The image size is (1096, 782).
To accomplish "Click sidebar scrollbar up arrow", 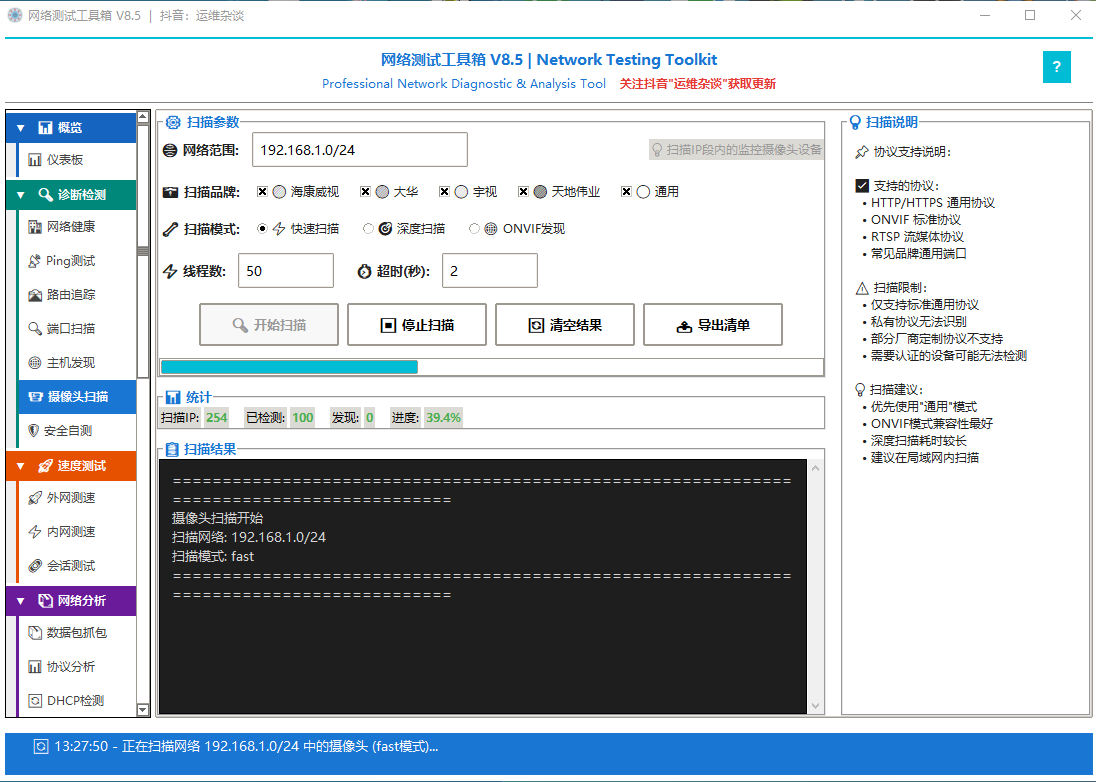I will (x=143, y=117).
